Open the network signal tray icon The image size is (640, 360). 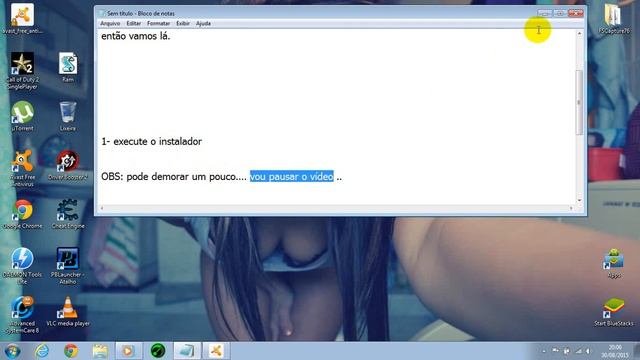coord(578,351)
